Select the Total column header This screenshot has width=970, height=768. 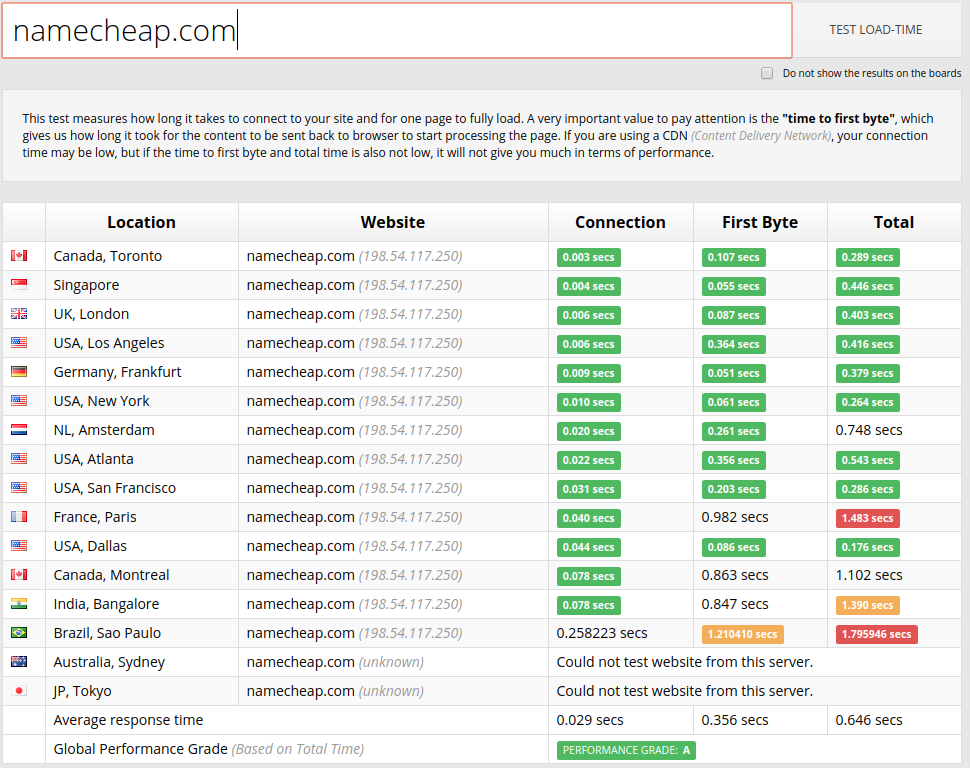click(893, 221)
